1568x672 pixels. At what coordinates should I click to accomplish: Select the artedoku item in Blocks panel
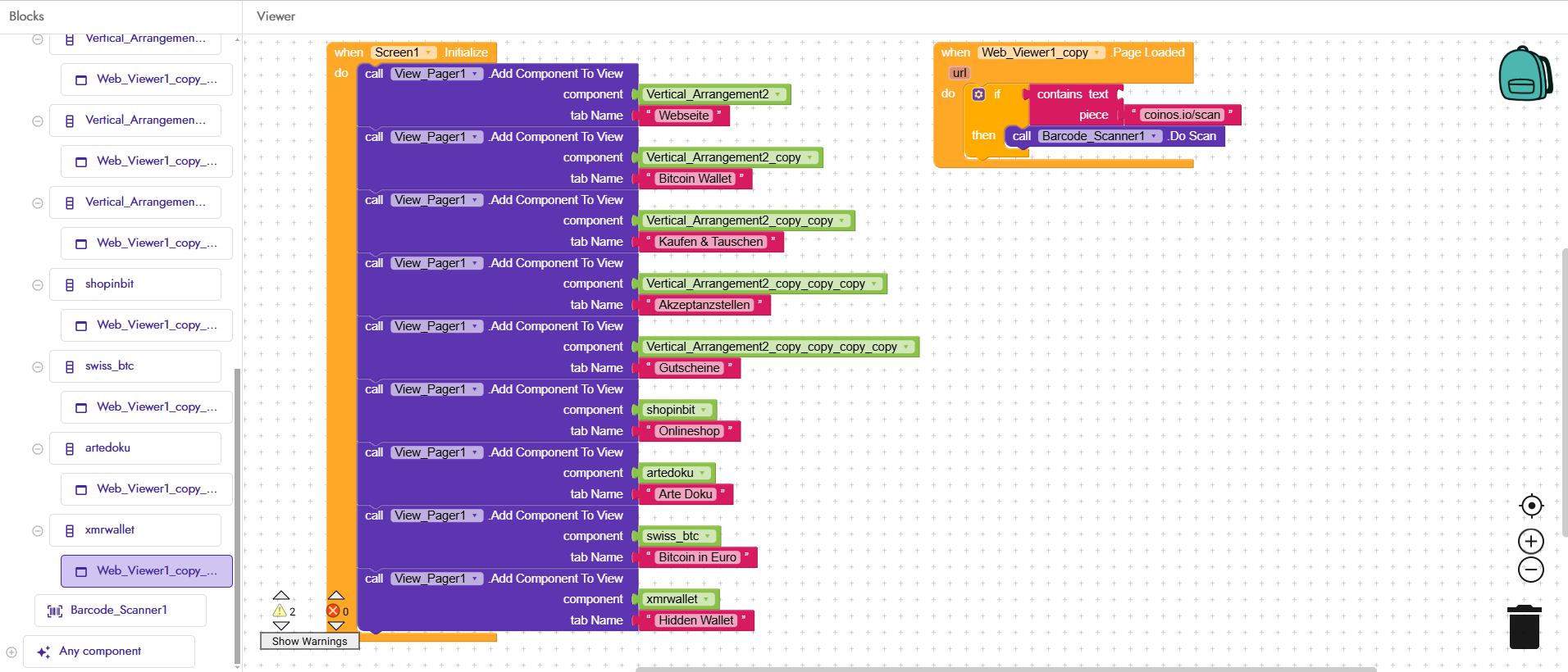click(107, 447)
